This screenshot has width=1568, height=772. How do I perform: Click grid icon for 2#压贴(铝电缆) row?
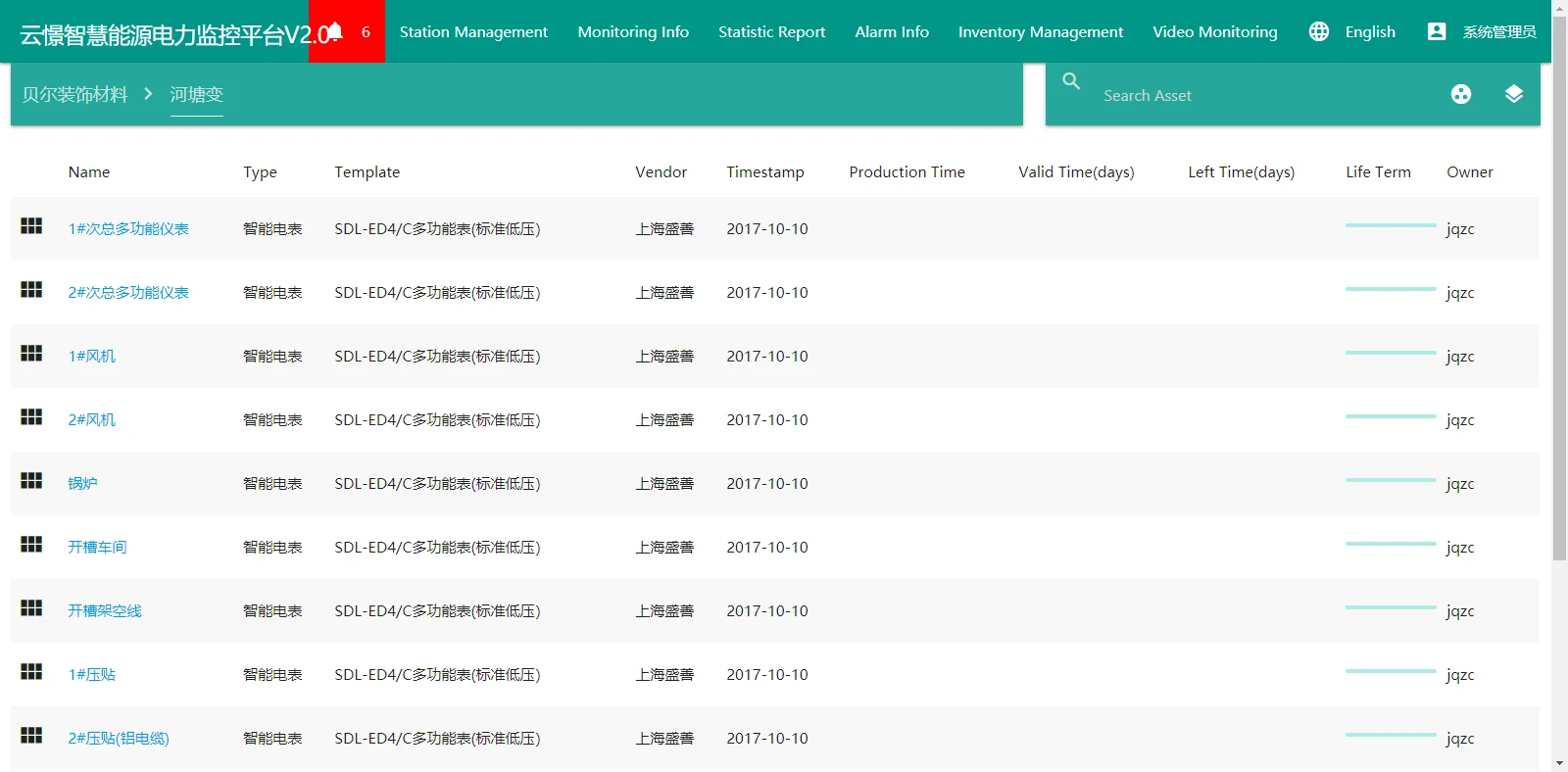[31, 736]
